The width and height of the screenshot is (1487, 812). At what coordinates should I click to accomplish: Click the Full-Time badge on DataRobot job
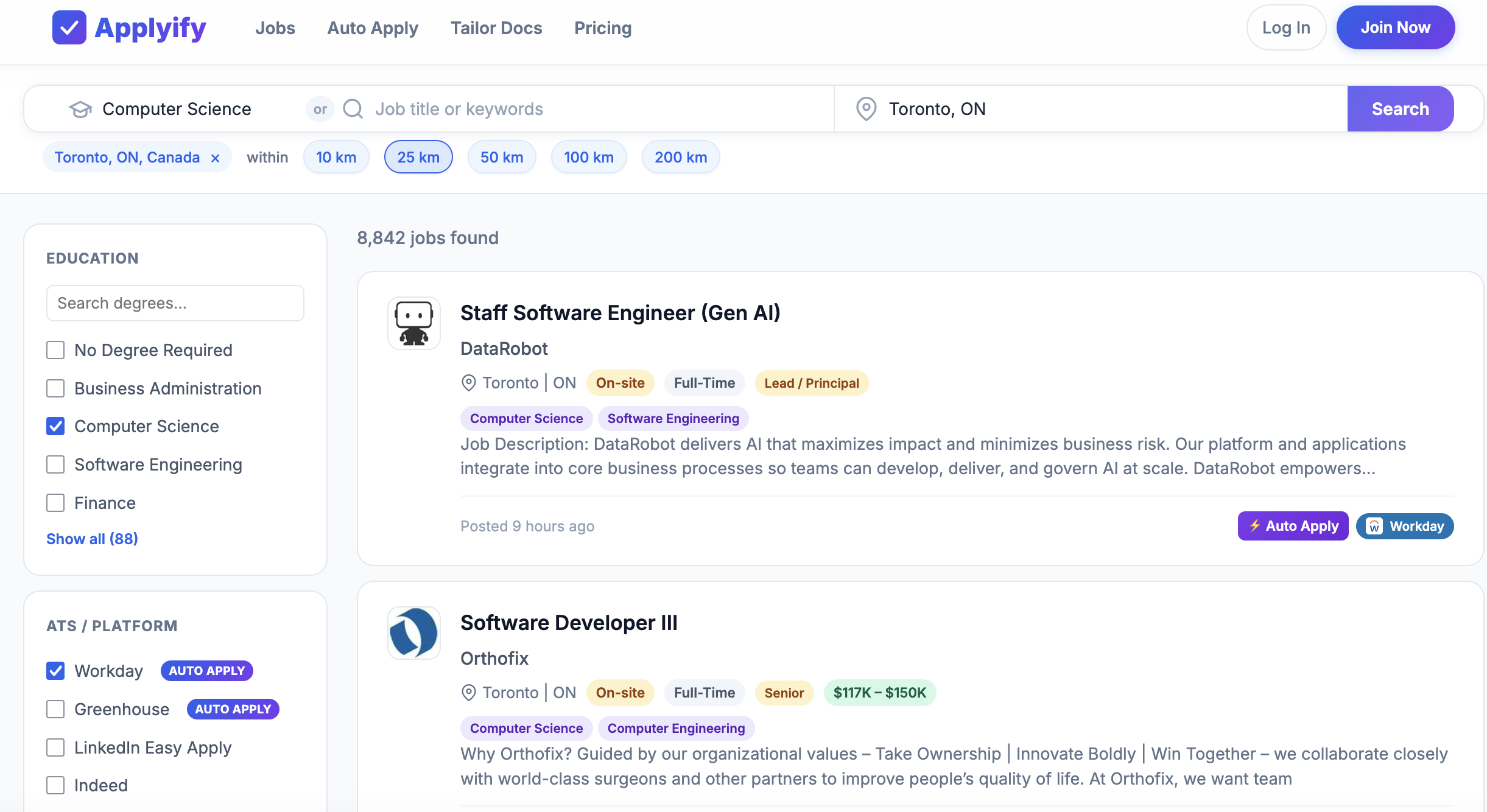[705, 383]
